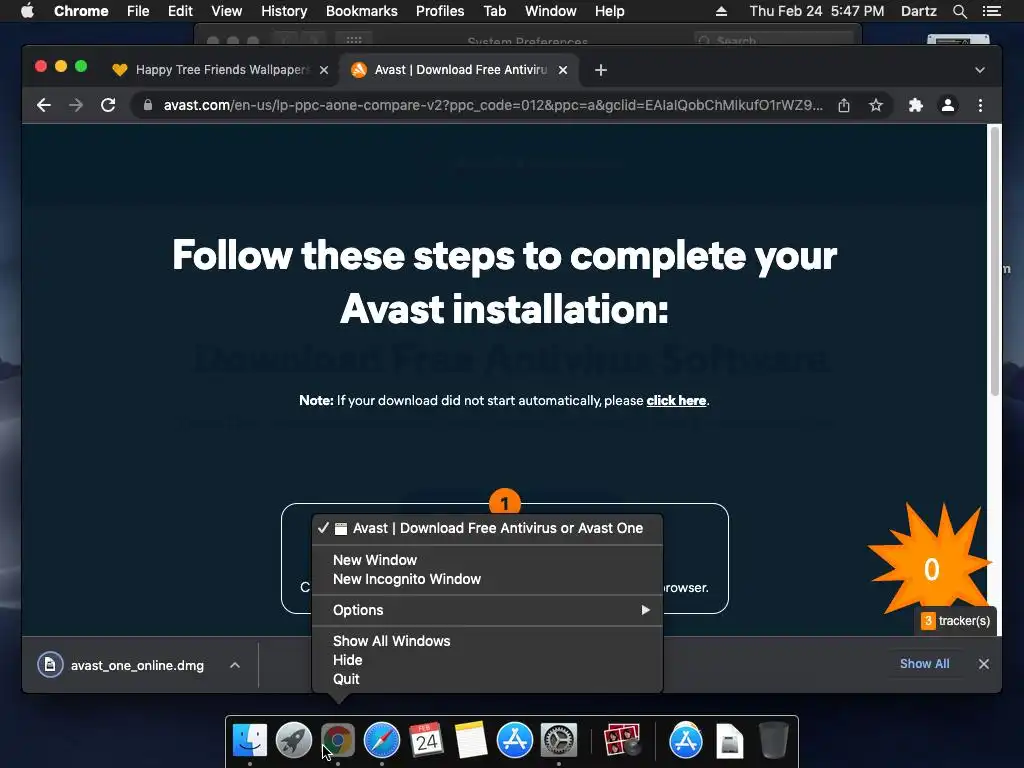Switch to the Avast download tab
This screenshot has height=768, width=1024.
459,70
